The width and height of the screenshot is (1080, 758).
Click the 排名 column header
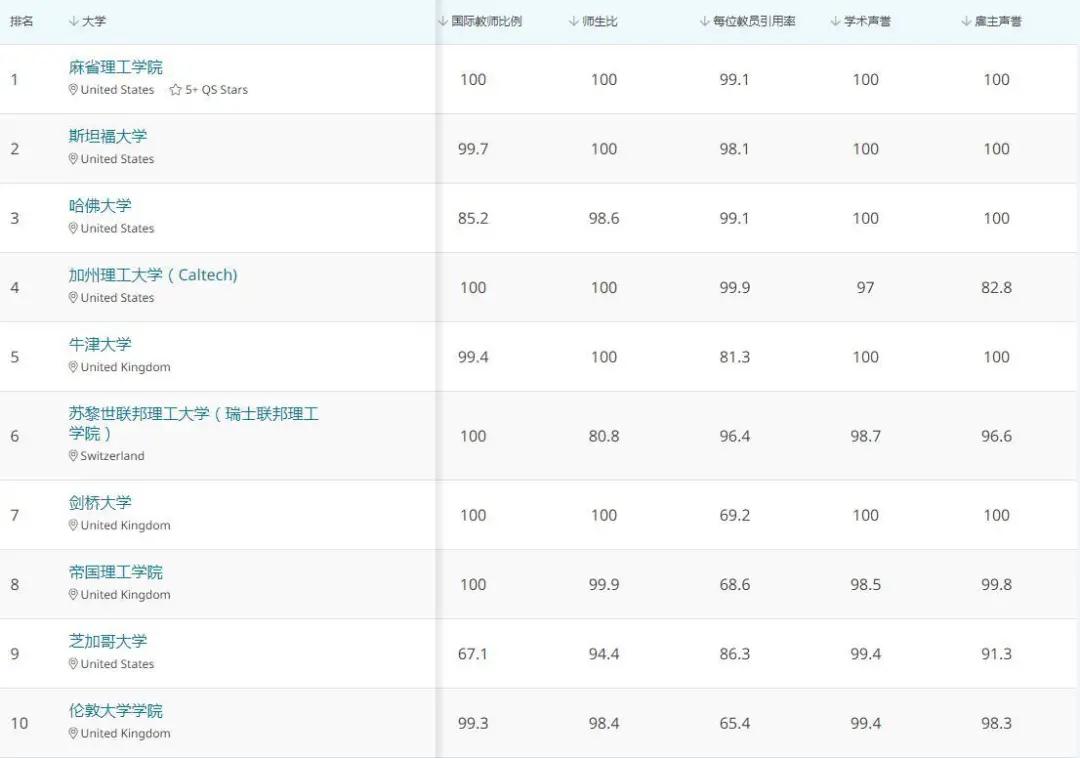tap(21, 21)
